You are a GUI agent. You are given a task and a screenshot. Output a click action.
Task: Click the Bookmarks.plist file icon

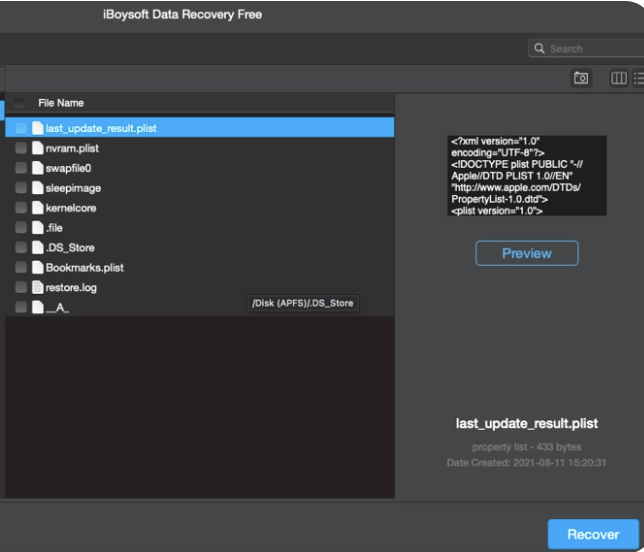click(x=38, y=267)
